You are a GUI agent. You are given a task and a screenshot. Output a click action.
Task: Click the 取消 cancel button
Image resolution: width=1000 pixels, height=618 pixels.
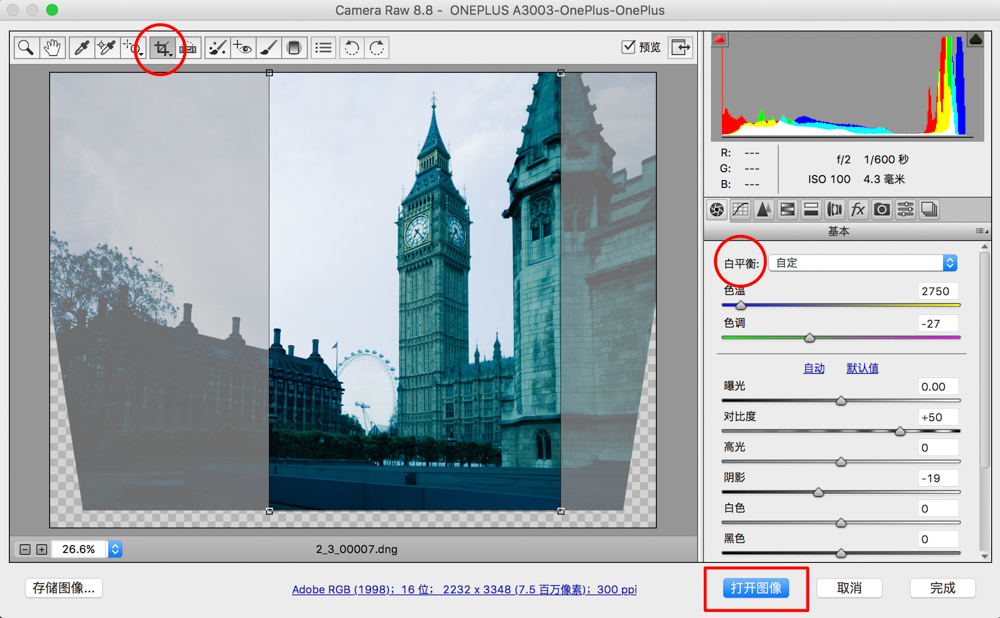849,588
